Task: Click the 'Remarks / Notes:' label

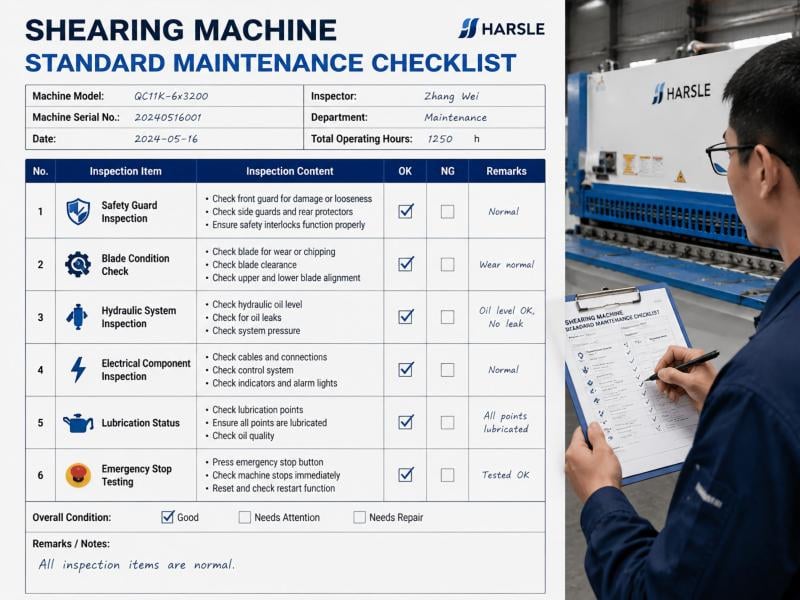Action: [71, 544]
